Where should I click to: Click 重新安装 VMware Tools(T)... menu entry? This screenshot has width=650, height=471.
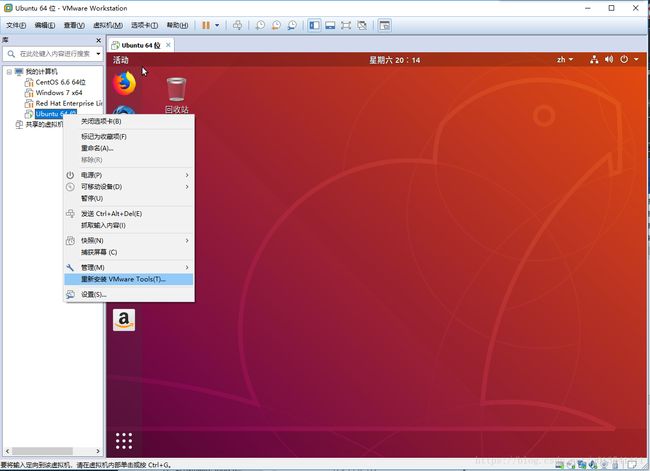[129, 279]
